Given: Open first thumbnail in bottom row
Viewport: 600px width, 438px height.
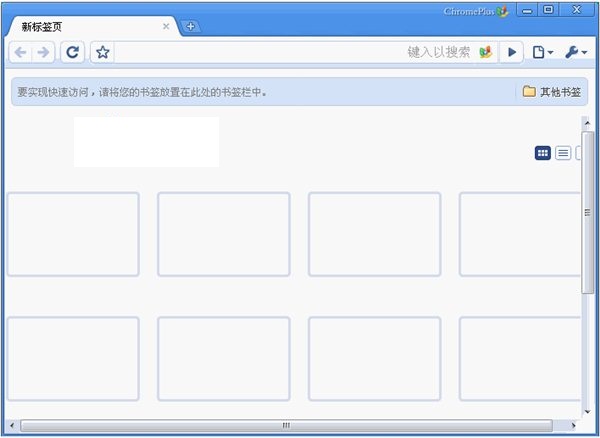Looking at the screenshot, I should pyautogui.click(x=73, y=359).
